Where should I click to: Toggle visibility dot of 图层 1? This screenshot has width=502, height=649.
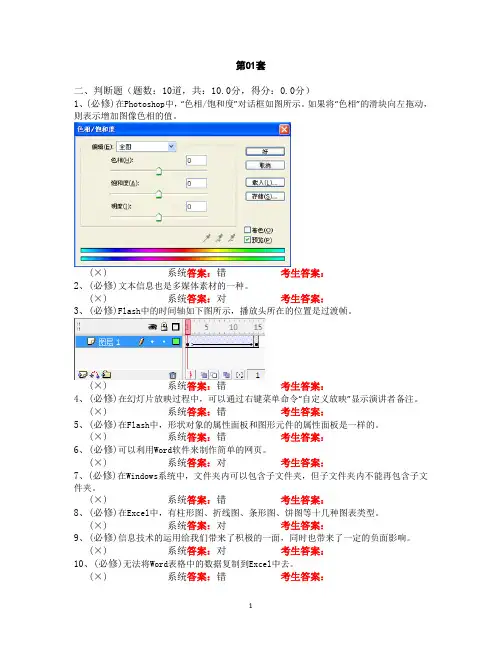click(153, 342)
